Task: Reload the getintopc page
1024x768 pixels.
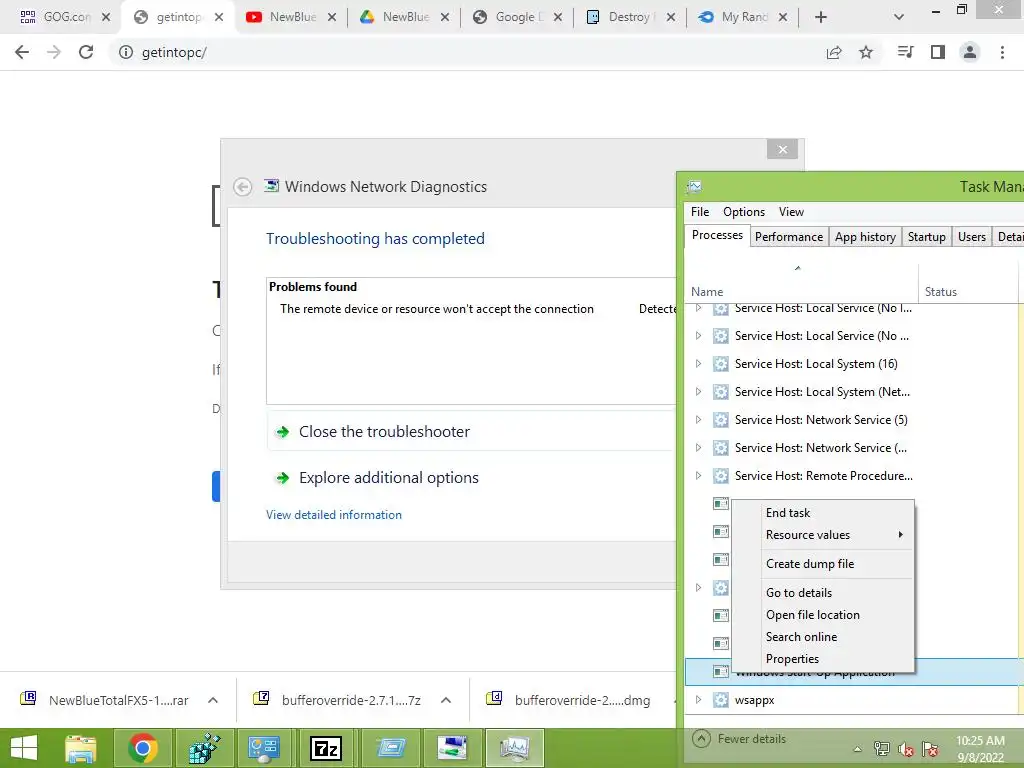Action: [x=86, y=52]
